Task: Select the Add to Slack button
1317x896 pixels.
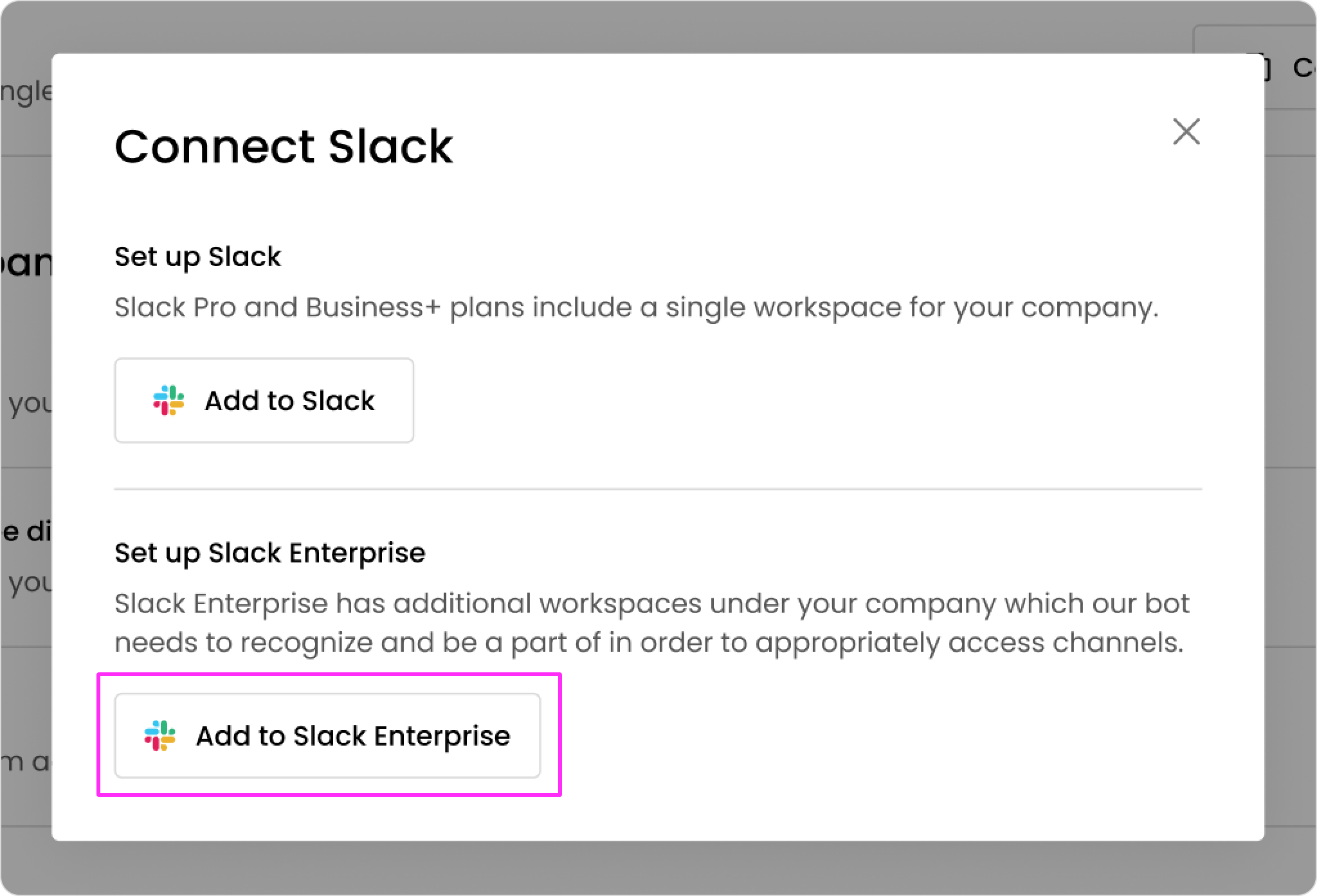Action: point(264,400)
